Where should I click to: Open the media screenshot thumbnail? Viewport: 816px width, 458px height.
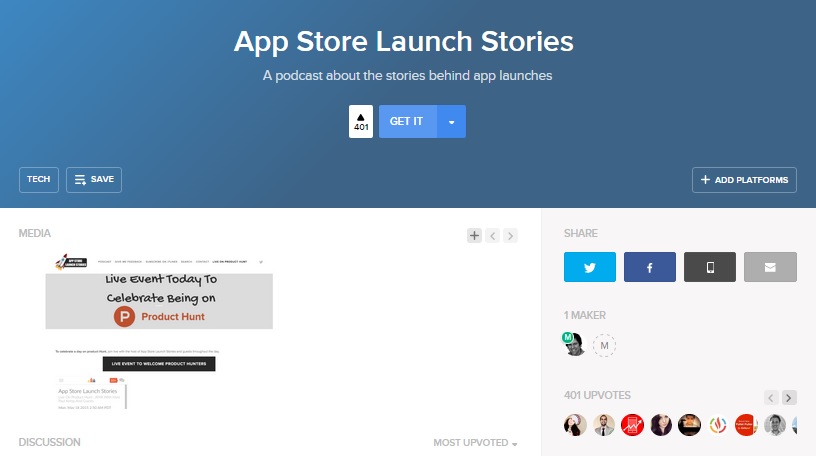coord(159,331)
